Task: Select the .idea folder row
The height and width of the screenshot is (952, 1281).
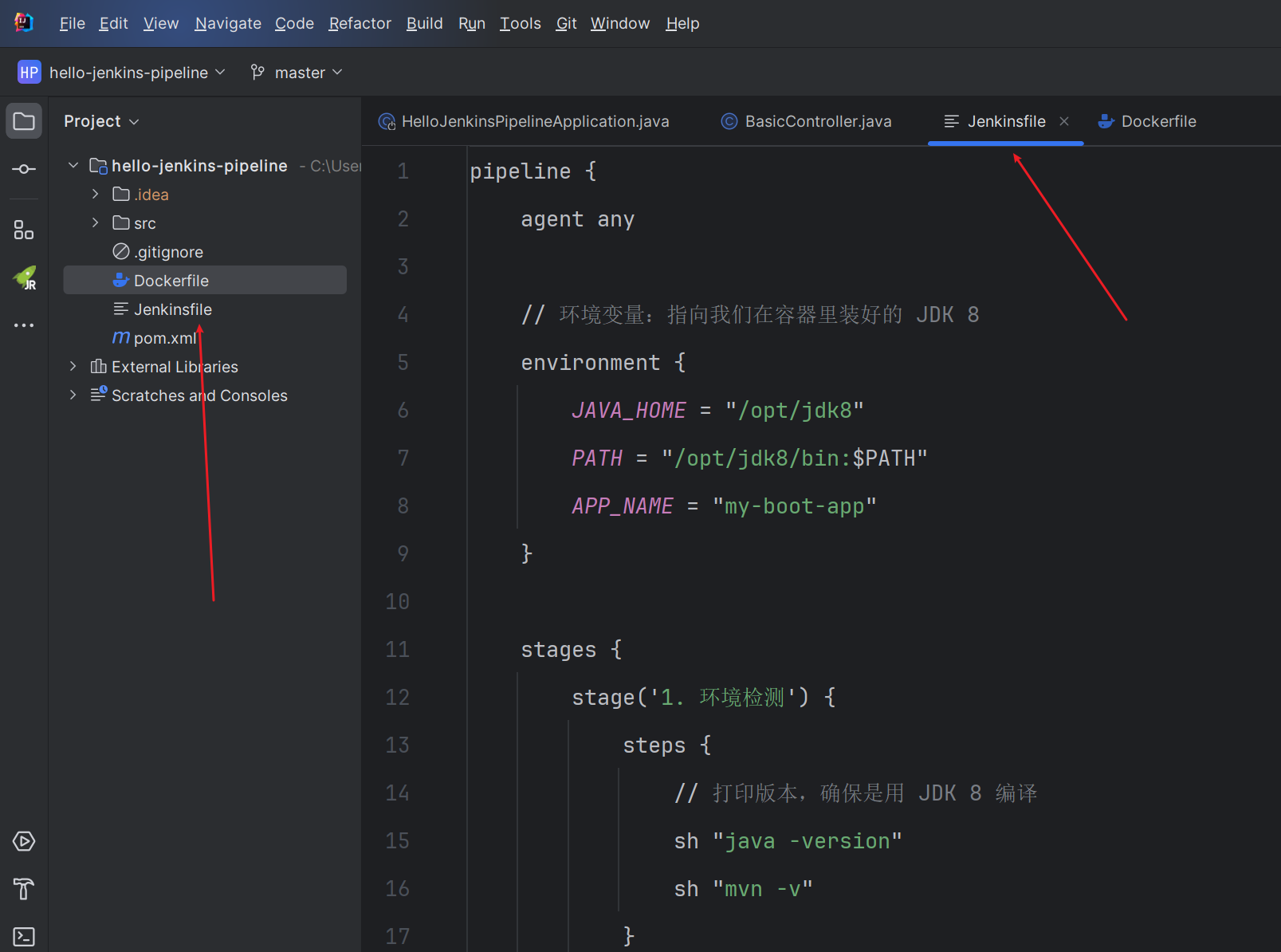Action: coord(205,195)
